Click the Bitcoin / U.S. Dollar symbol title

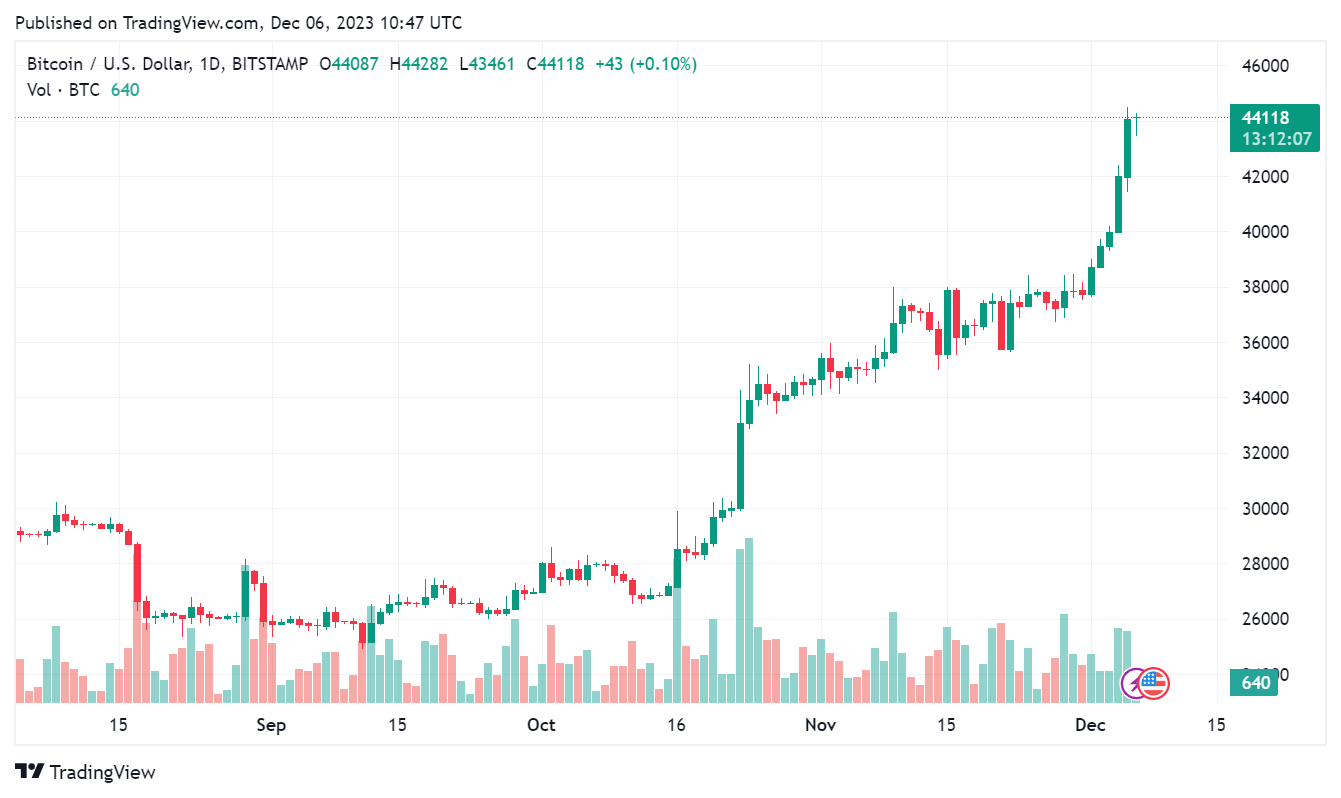(x=108, y=64)
